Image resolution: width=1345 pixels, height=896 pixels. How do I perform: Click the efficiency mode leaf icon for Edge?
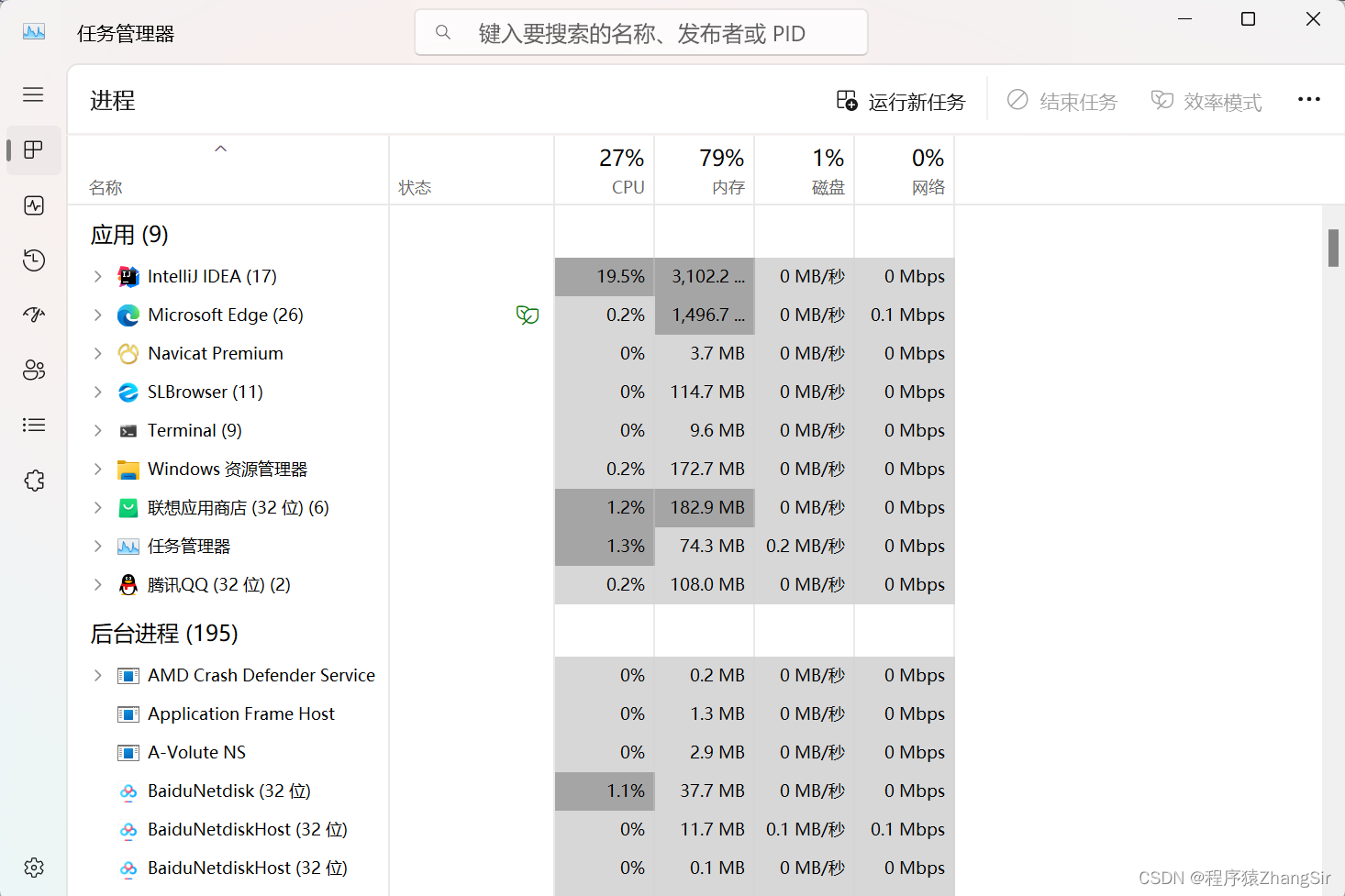point(528,315)
